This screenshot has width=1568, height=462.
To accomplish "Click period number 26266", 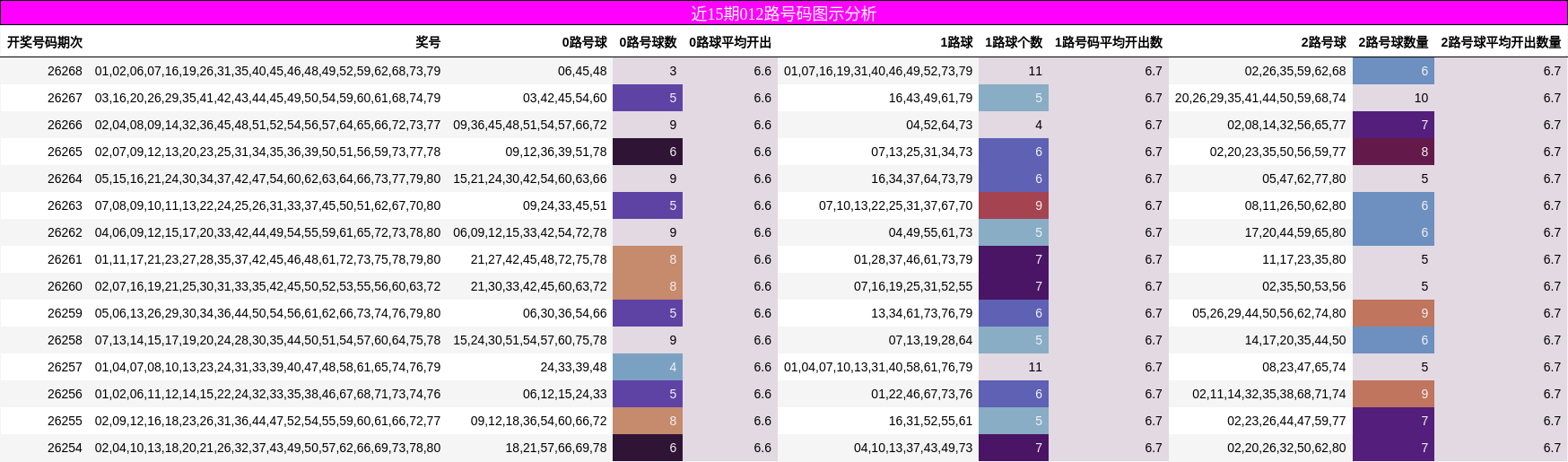I will tap(65, 125).
